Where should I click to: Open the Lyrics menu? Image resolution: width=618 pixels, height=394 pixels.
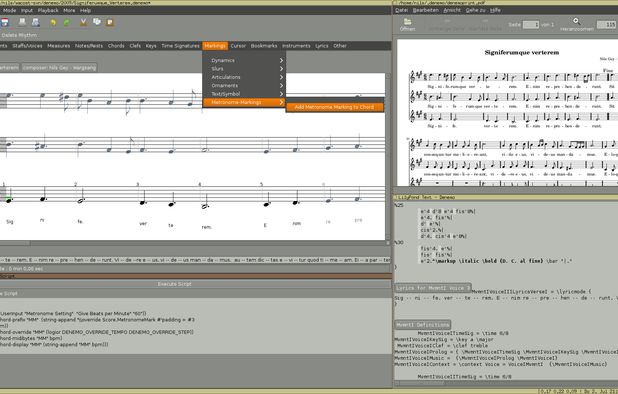click(322, 46)
